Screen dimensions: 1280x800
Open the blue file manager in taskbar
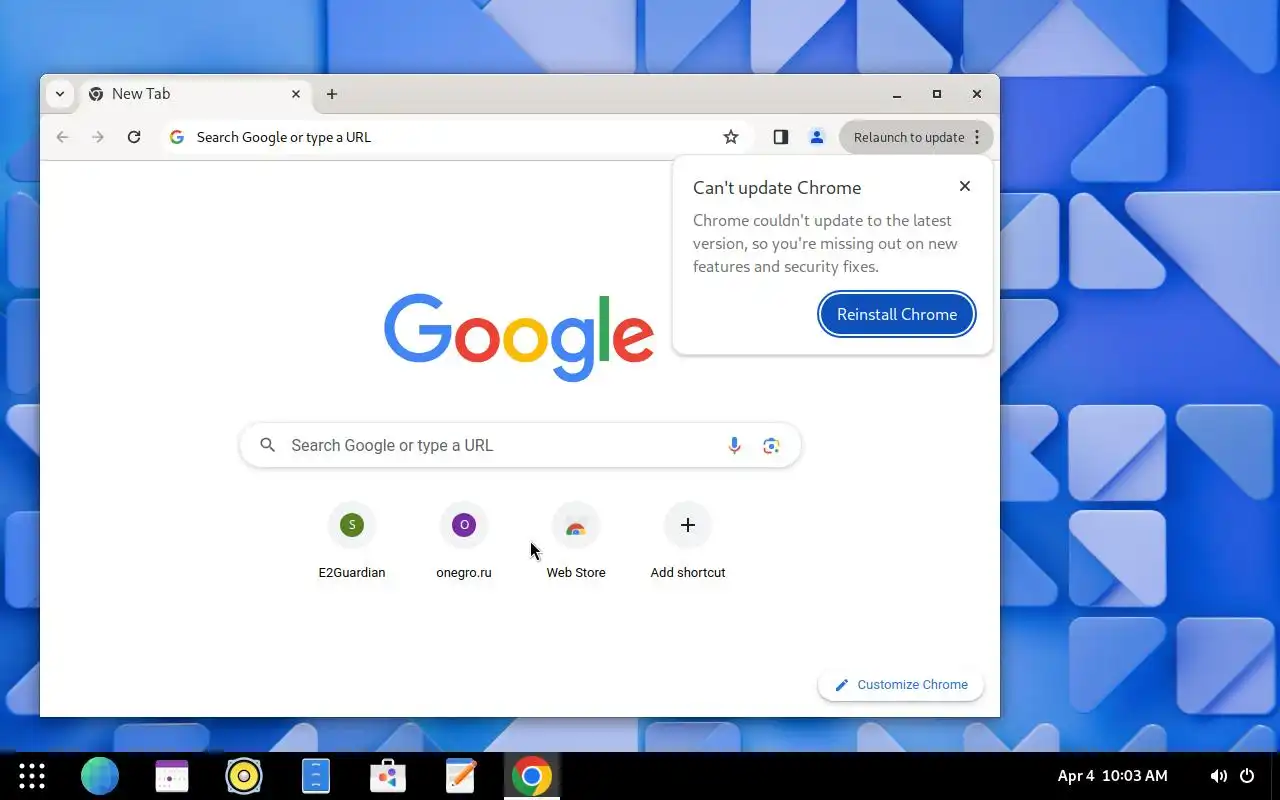pos(316,776)
